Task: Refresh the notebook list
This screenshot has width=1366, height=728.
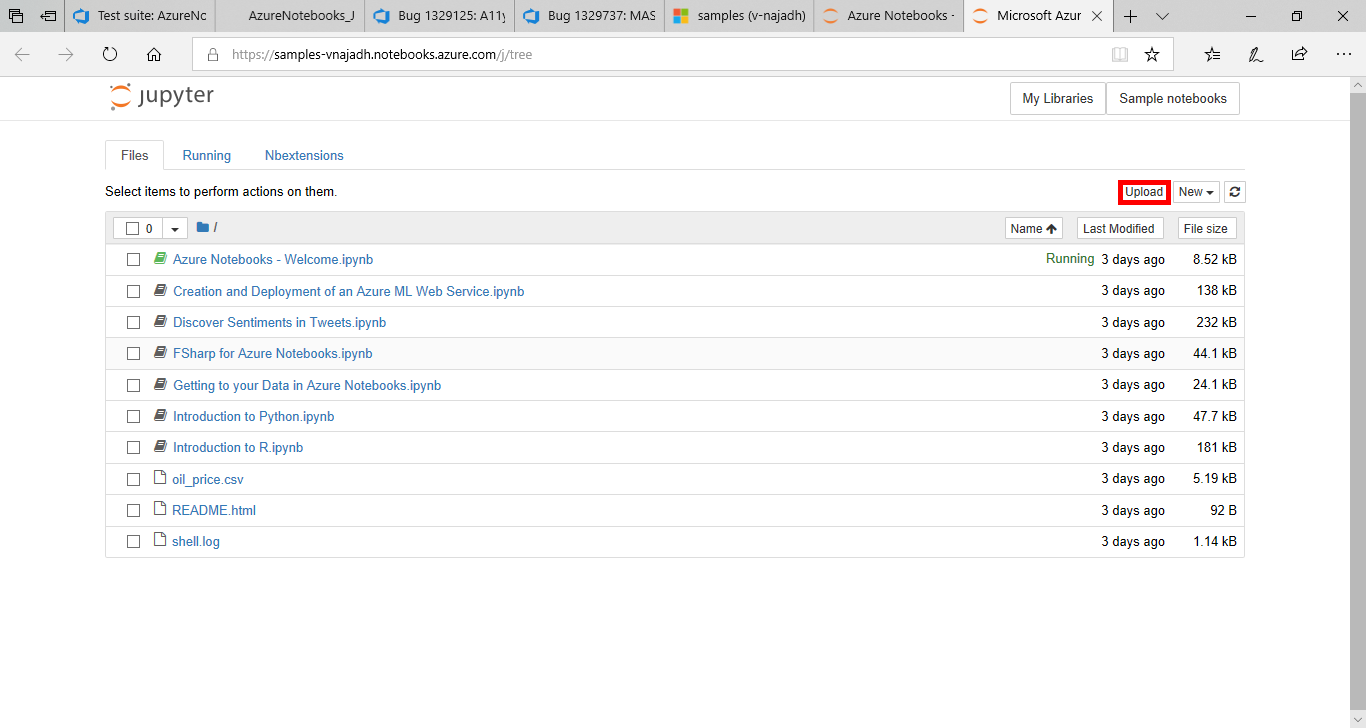Action: click(x=1234, y=191)
